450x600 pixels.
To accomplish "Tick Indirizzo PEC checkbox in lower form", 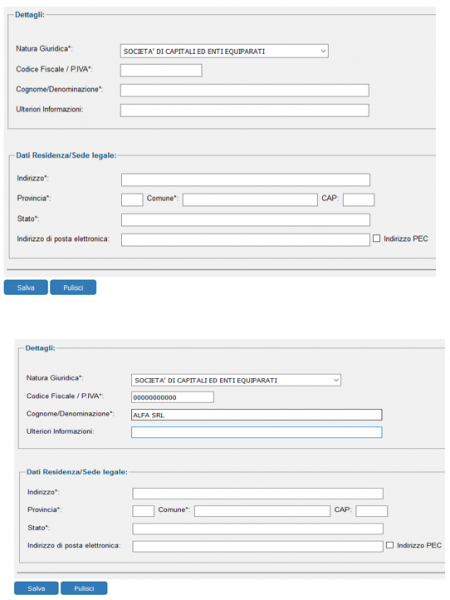I will (x=390, y=545).
